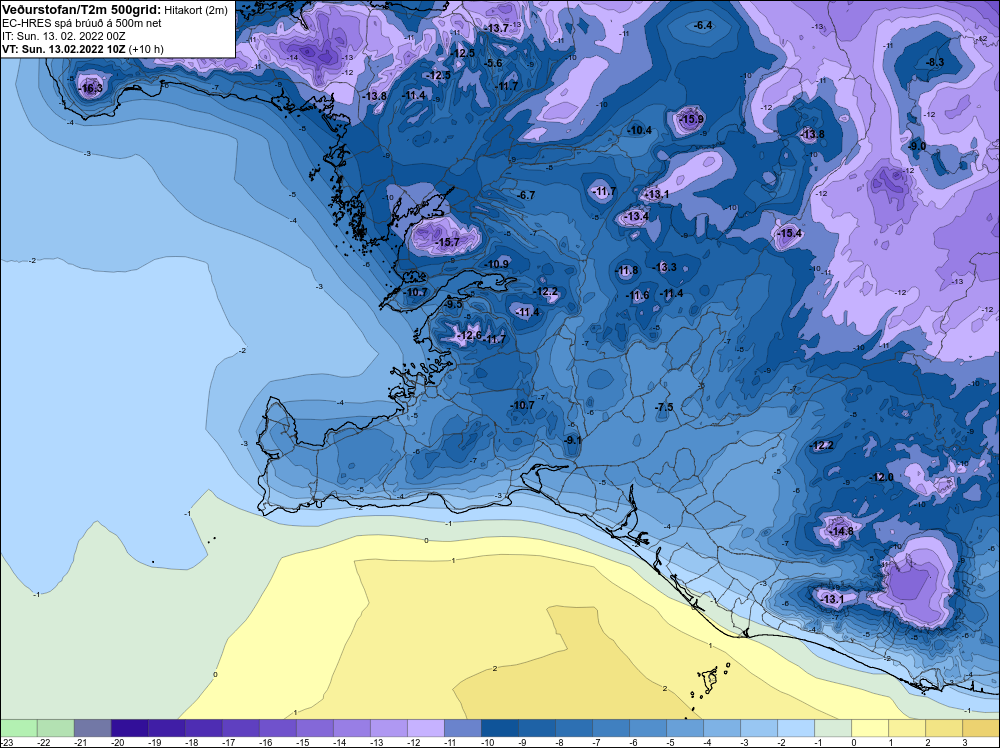Select the legend swatch labeled -22
Image resolution: width=1000 pixels, height=748 pixels.
(55, 728)
